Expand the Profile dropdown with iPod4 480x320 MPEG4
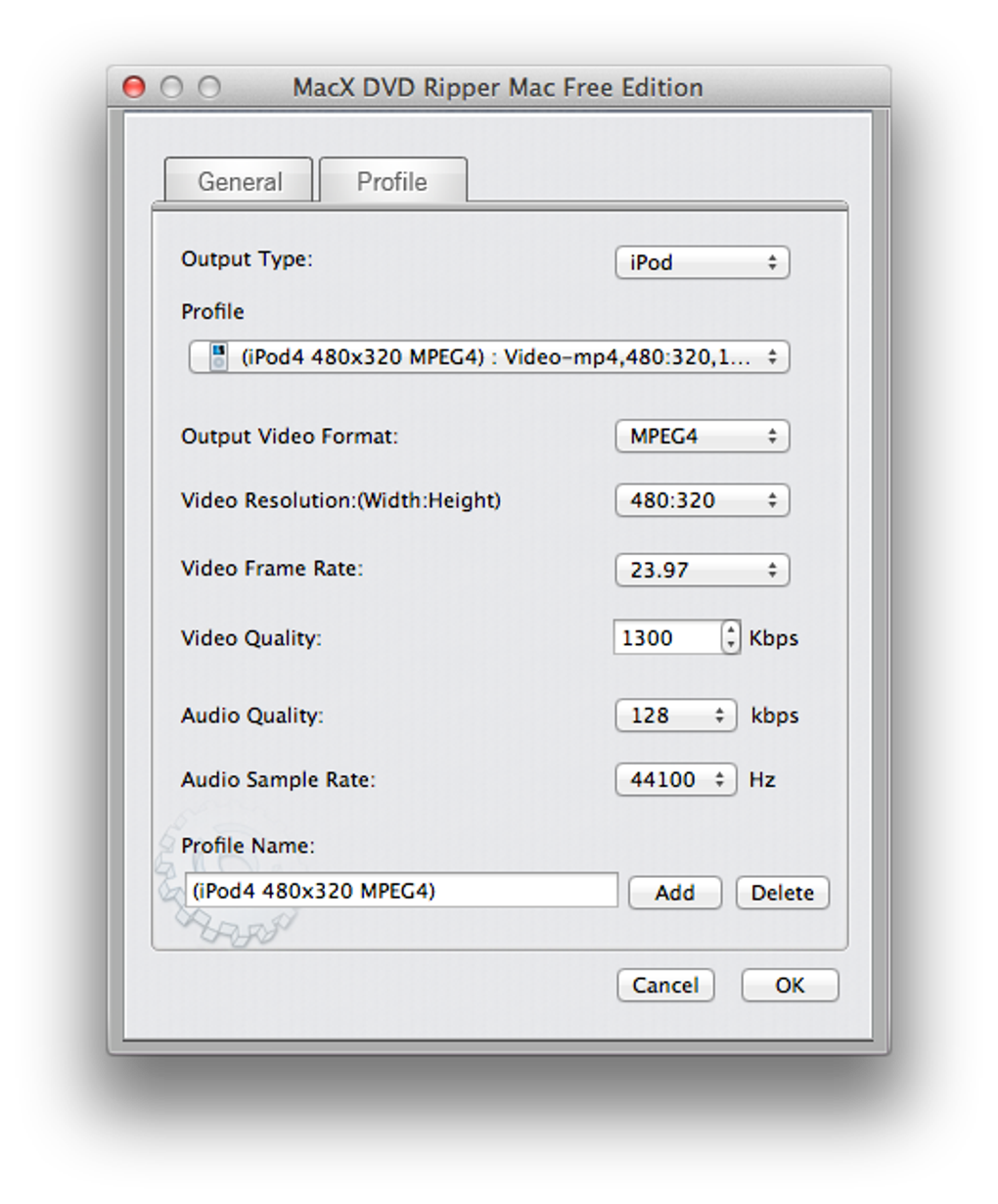 click(x=488, y=357)
